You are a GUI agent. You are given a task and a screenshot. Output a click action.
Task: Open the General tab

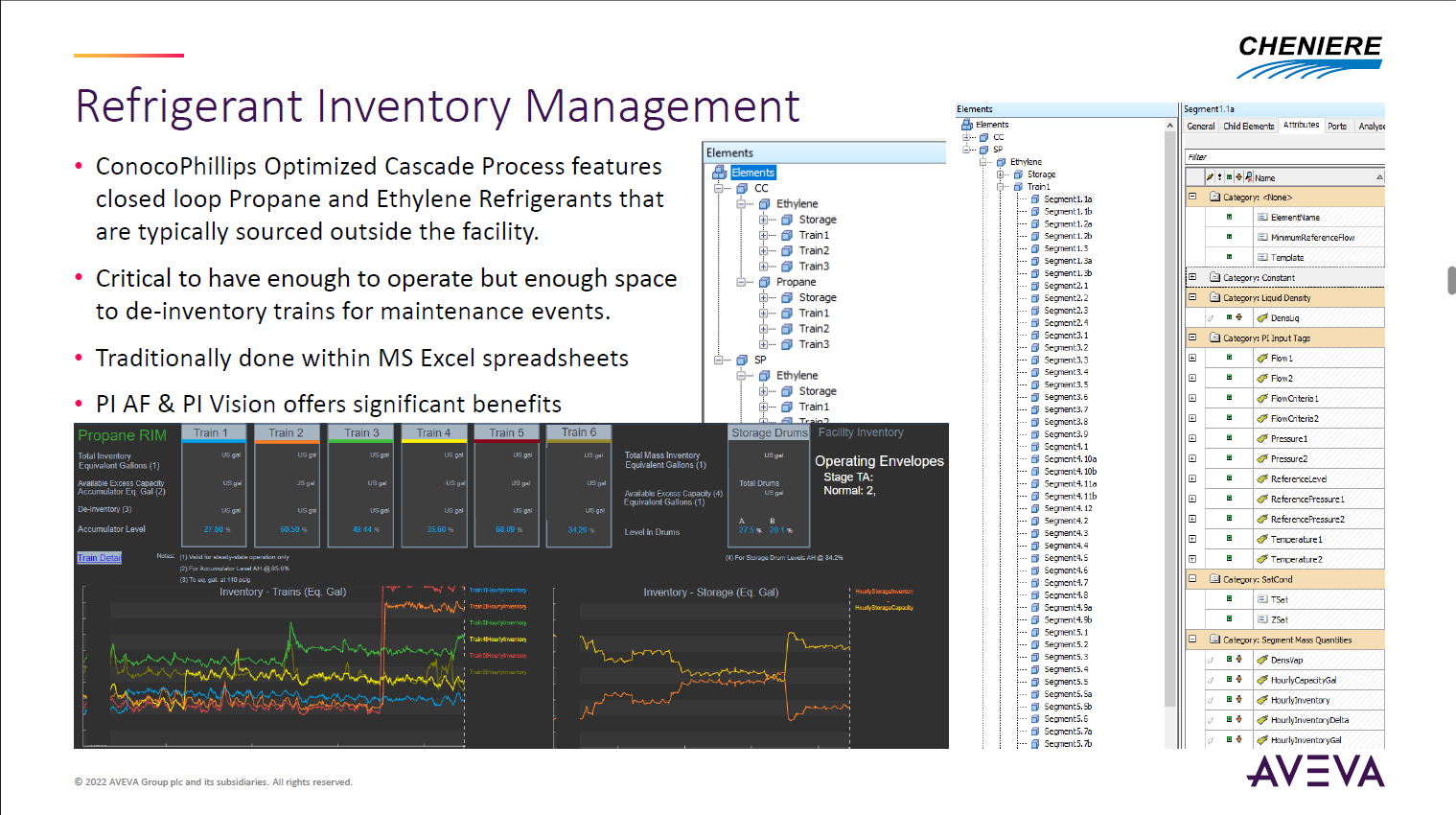[1201, 127]
